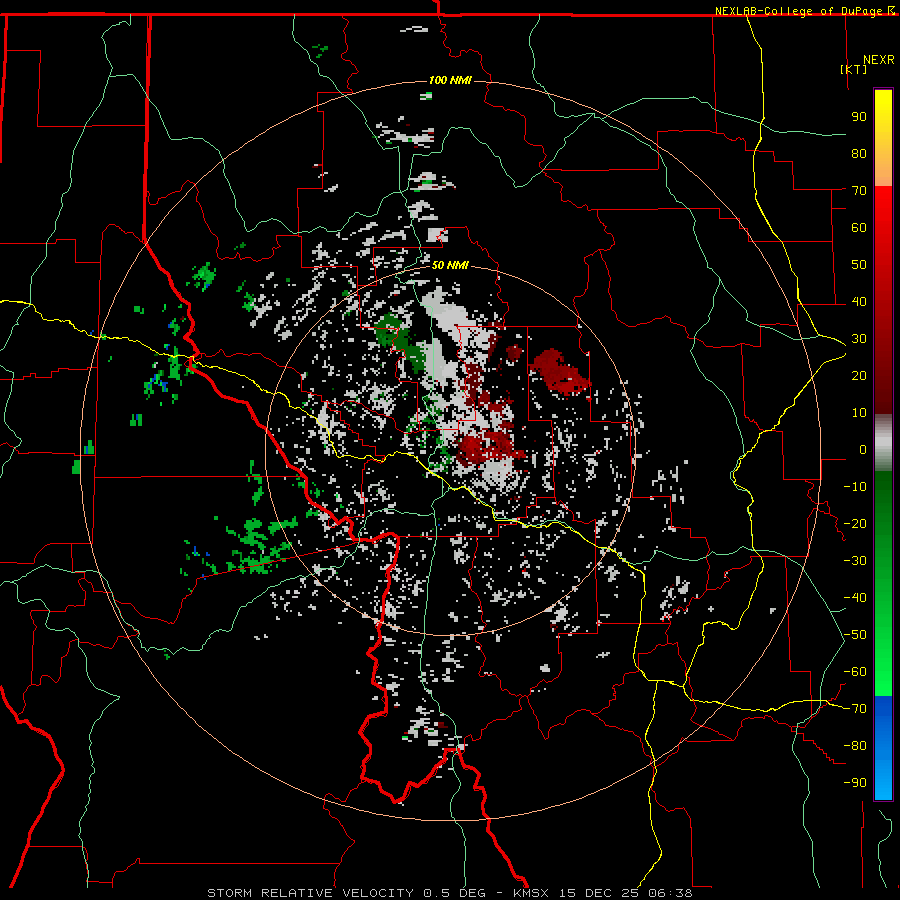Click the -10 value on the velocity scale
The height and width of the screenshot is (900, 900).
pos(855,487)
